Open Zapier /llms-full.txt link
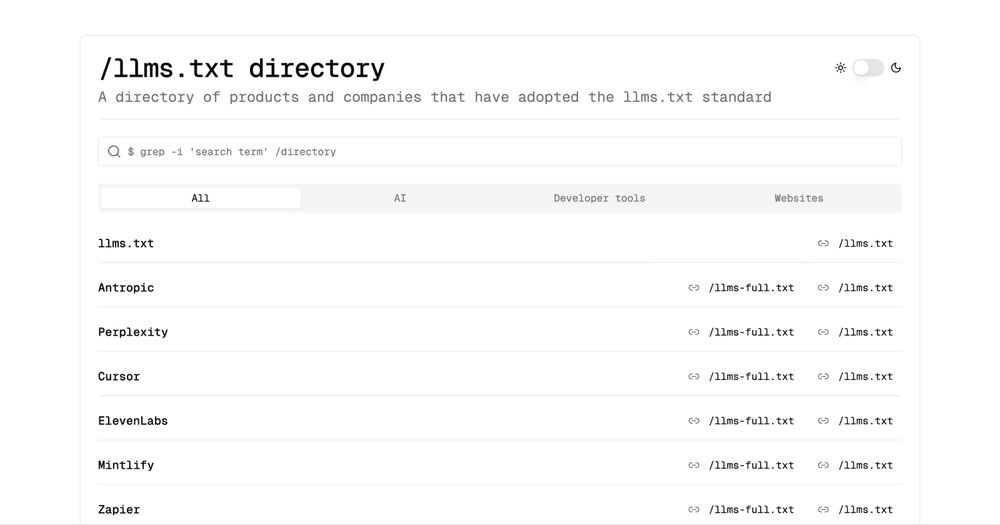The width and height of the screenshot is (1000, 525). click(751, 509)
